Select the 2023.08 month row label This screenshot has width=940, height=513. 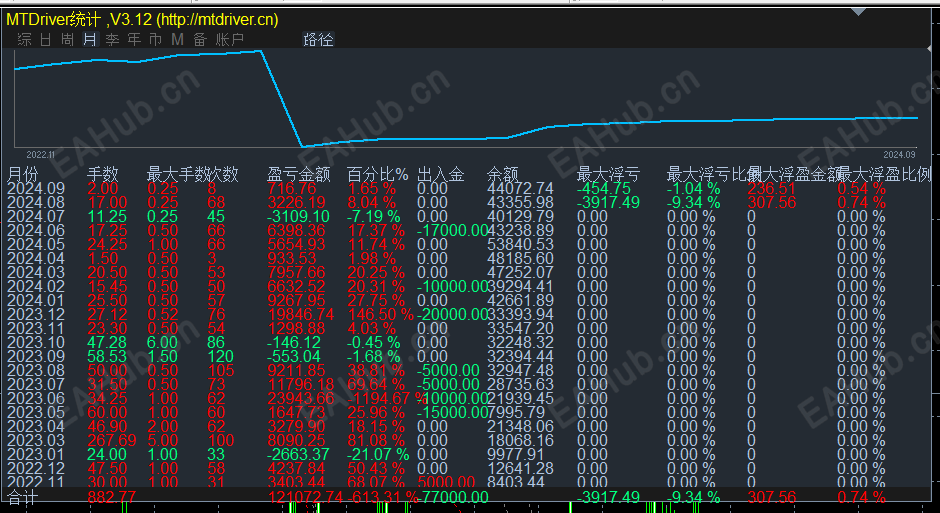[x=36, y=370]
